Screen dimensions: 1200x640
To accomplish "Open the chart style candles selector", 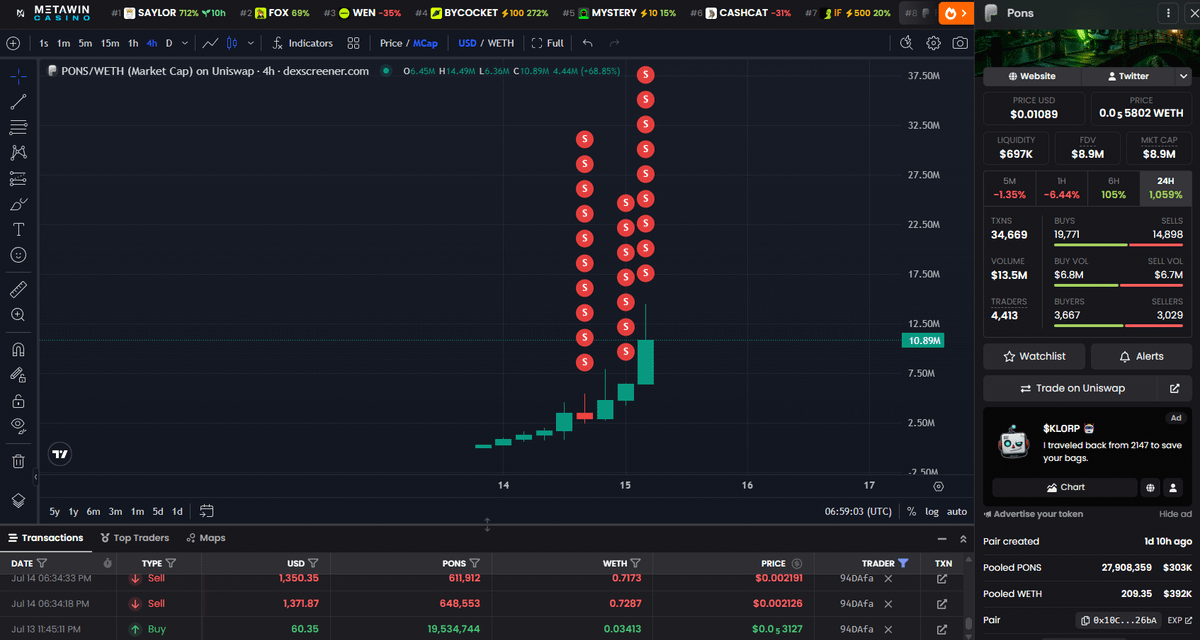I will [x=232, y=43].
